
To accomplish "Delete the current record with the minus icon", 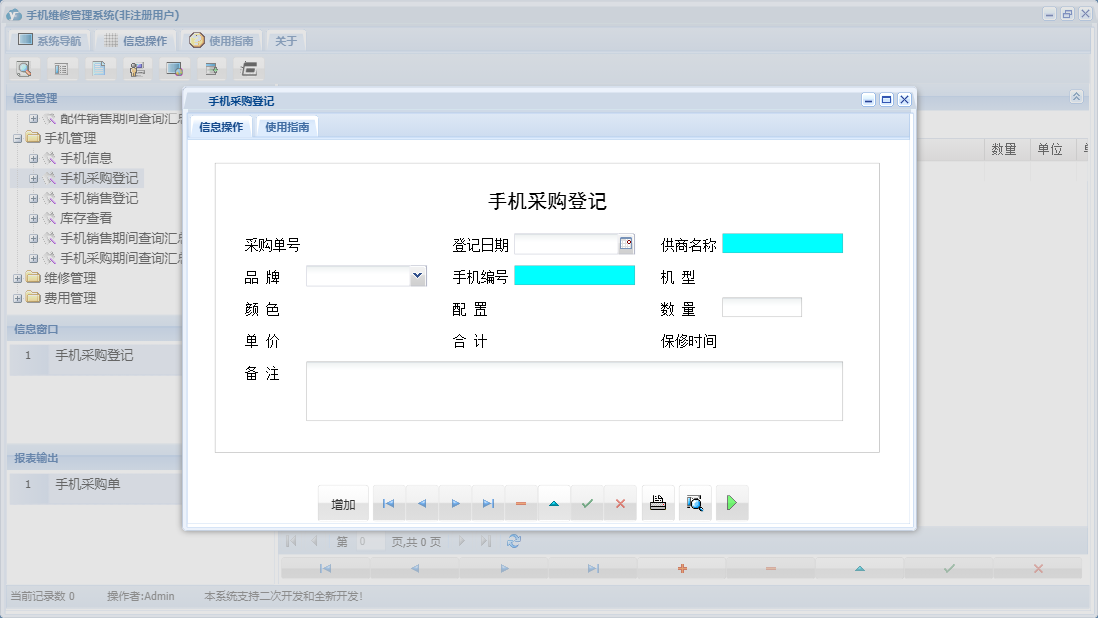I will [x=520, y=503].
